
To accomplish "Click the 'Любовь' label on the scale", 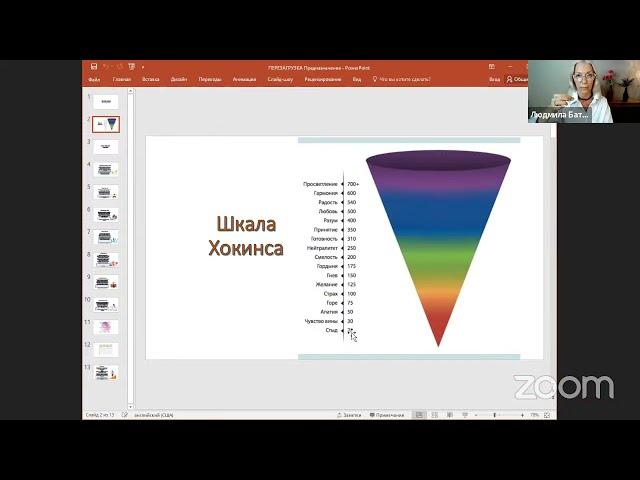I will pos(328,211).
